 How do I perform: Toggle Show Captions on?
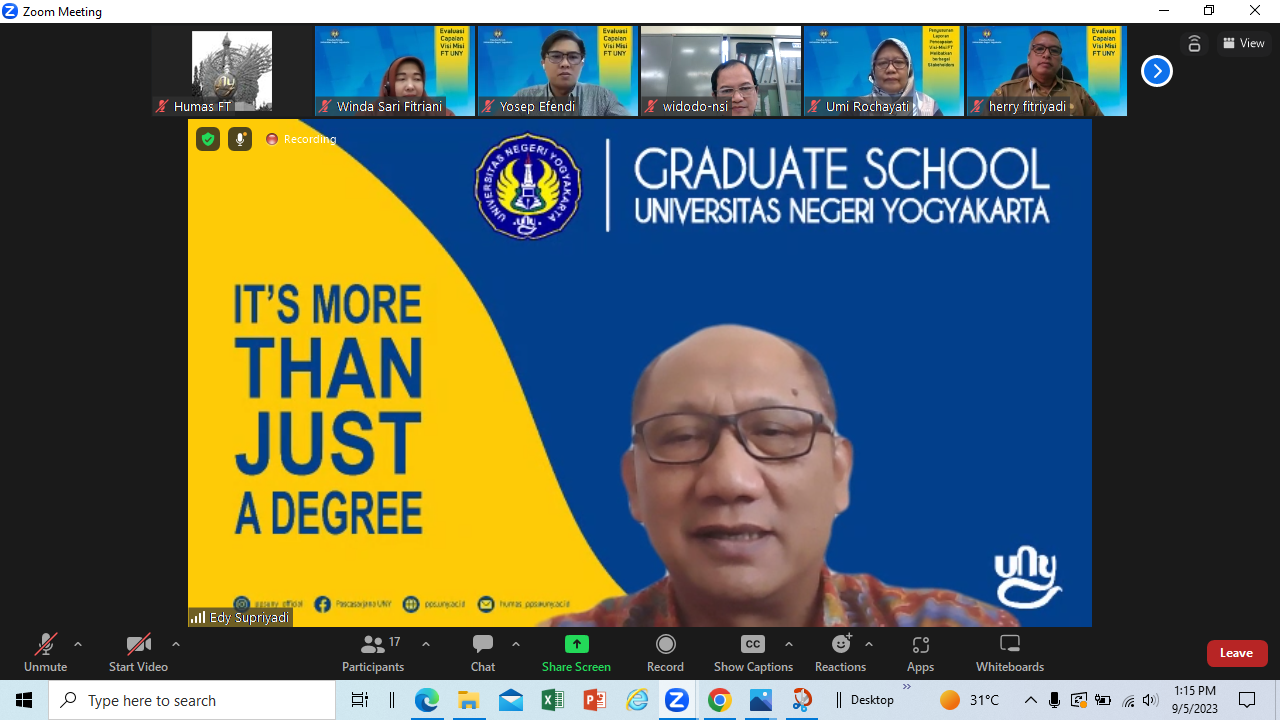tap(752, 645)
